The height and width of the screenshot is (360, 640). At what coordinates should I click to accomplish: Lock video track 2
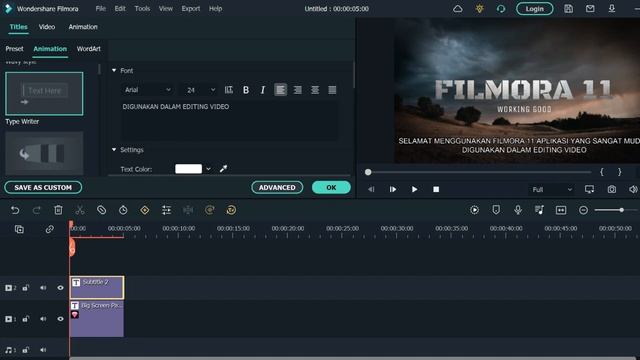coord(26,288)
